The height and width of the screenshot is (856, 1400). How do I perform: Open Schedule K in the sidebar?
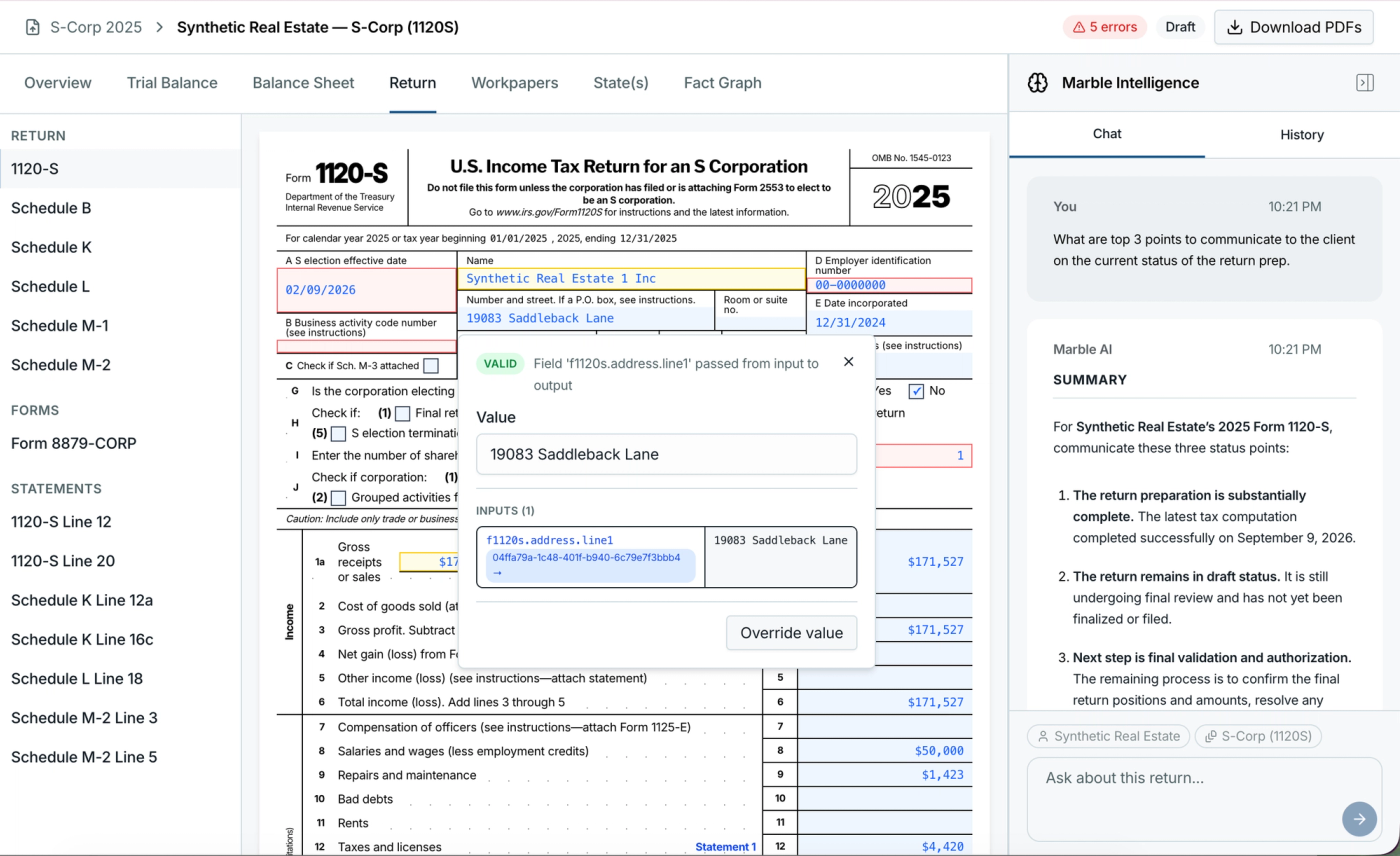click(x=120, y=247)
